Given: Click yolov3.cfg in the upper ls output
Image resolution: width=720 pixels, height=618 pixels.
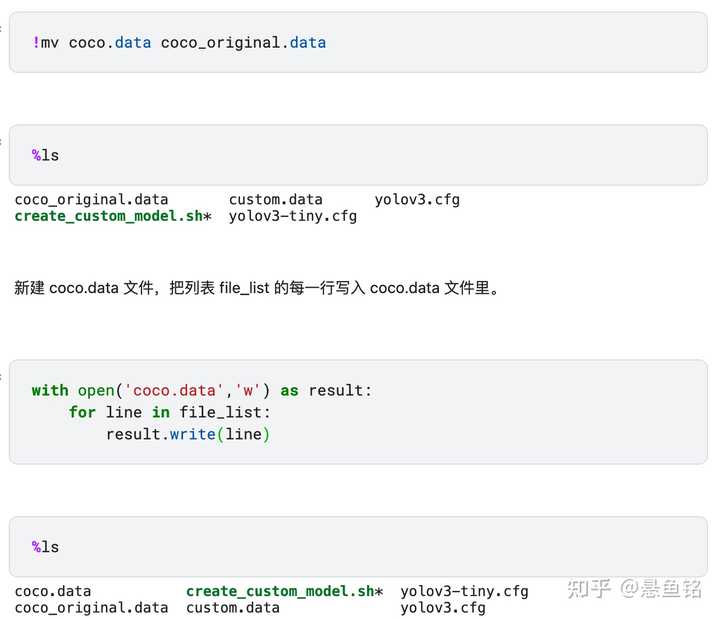Looking at the screenshot, I should tap(417, 199).
